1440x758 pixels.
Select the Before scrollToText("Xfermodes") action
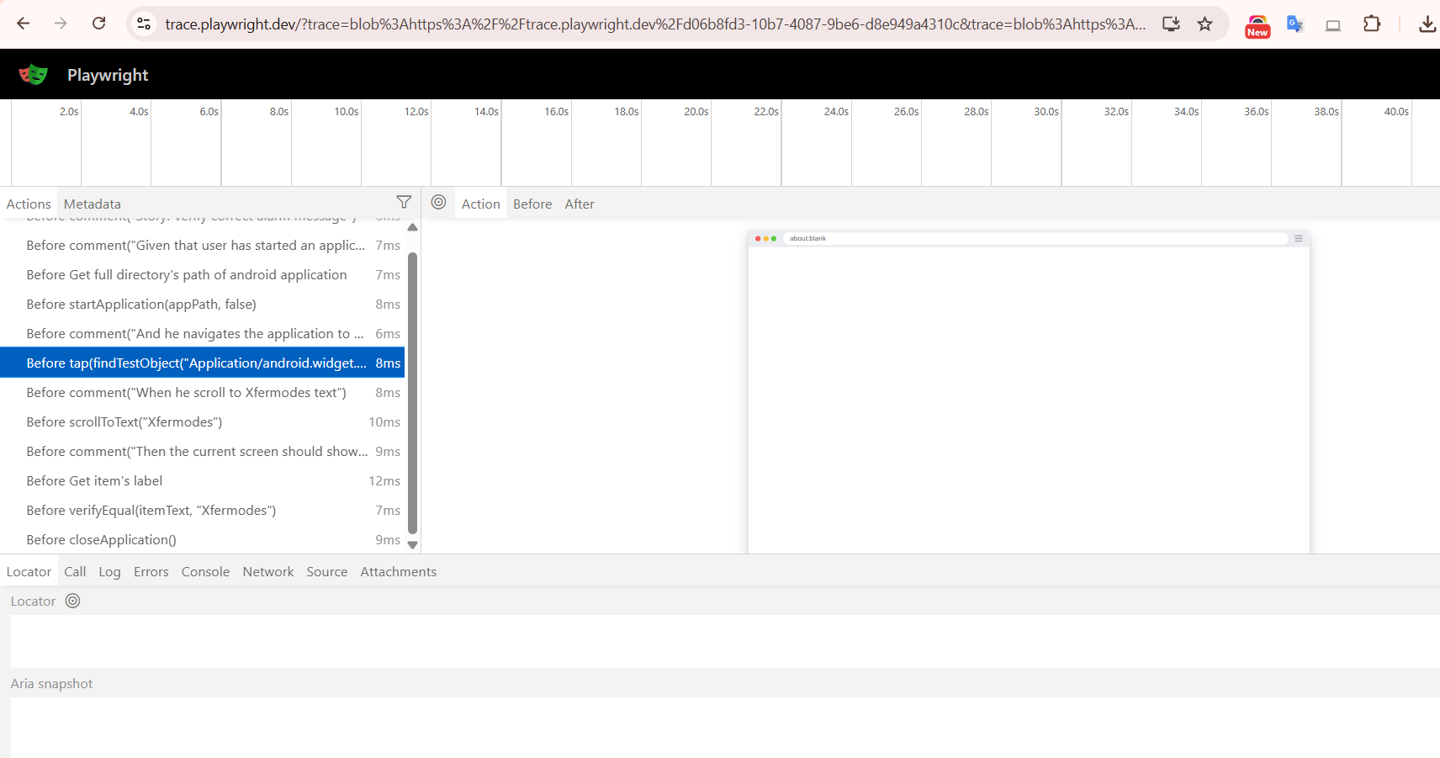124,422
